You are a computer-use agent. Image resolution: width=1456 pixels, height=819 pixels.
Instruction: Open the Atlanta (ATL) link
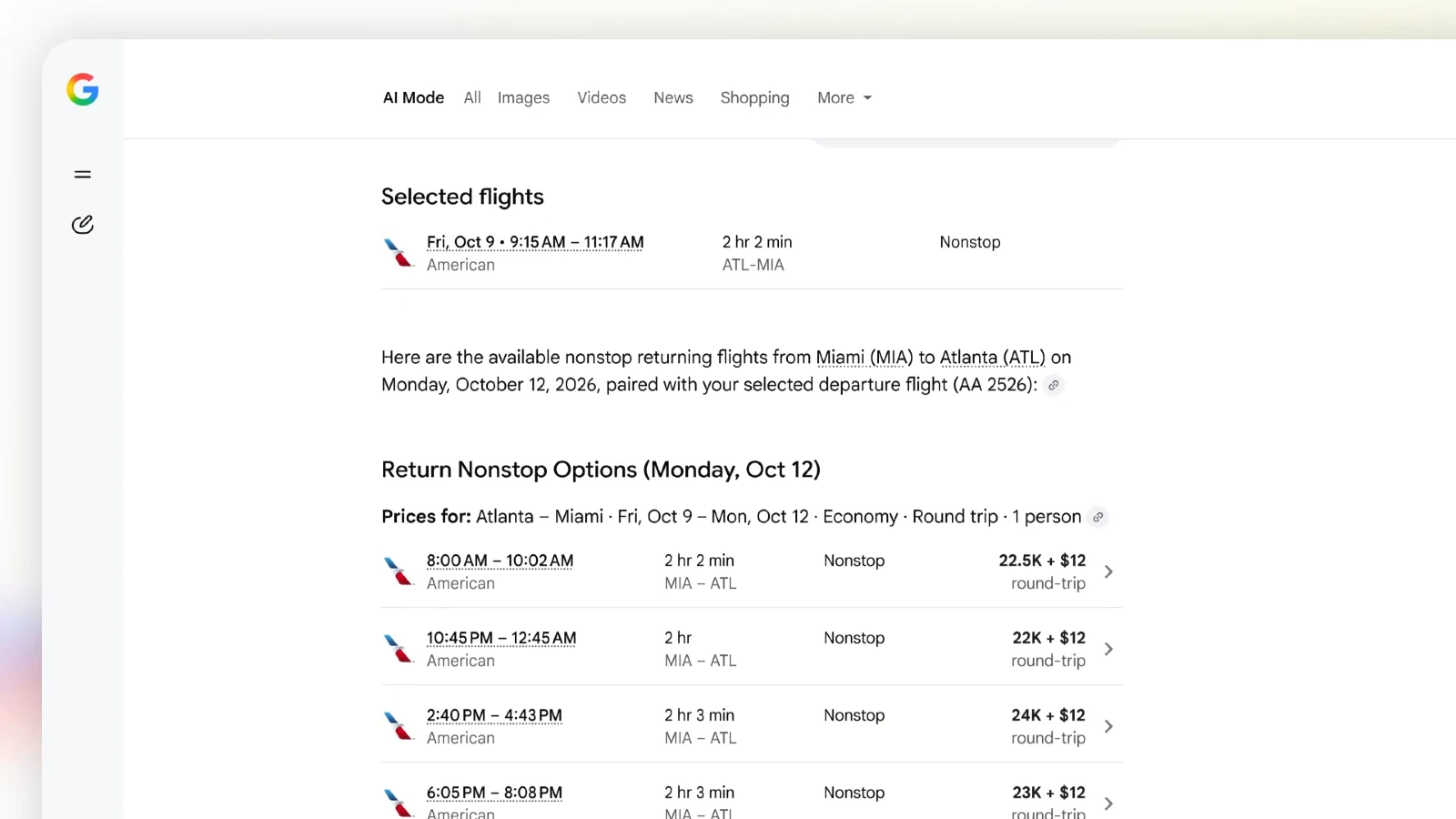[x=993, y=357]
